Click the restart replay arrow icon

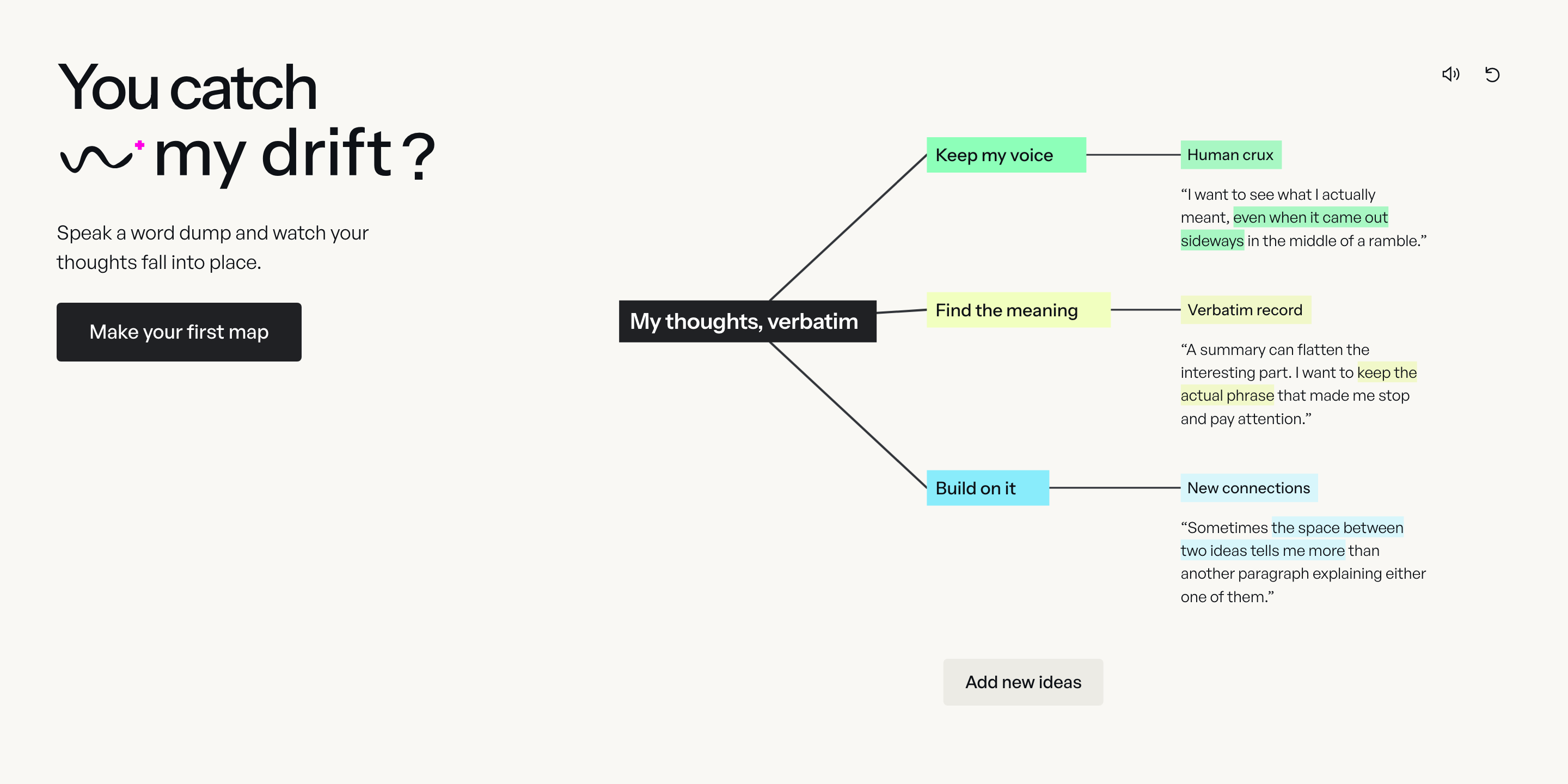(x=1492, y=74)
